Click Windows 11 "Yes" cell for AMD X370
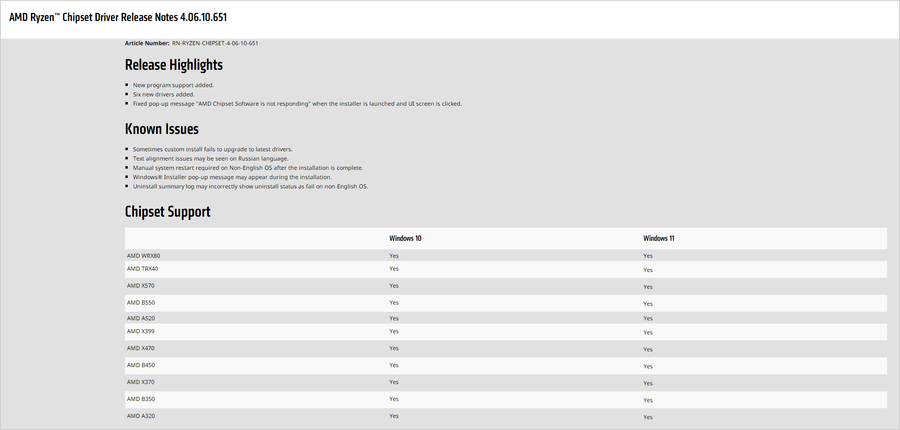 [648, 383]
